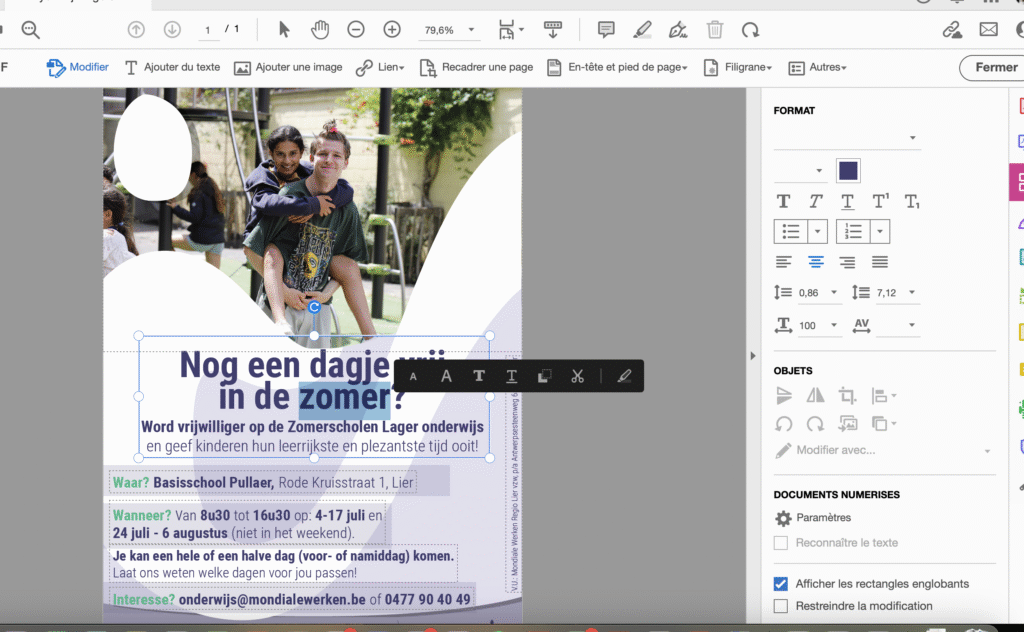Select the arrow selection tool
This screenshot has height=632, width=1024.
pos(284,30)
